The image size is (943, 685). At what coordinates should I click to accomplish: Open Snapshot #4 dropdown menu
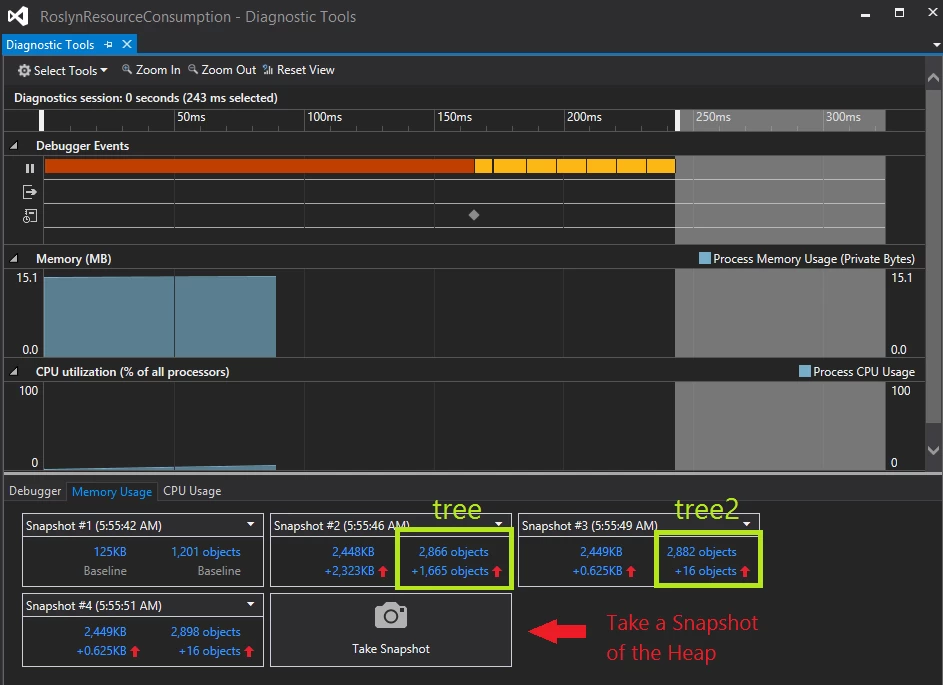251,604
